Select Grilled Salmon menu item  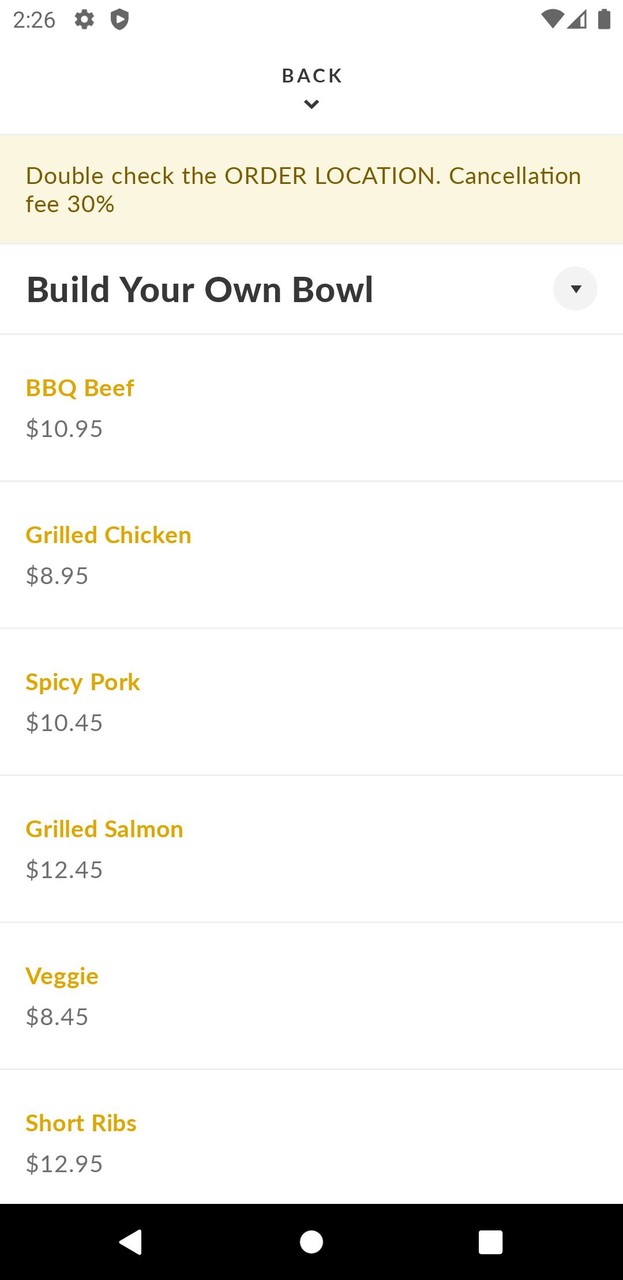104,829
